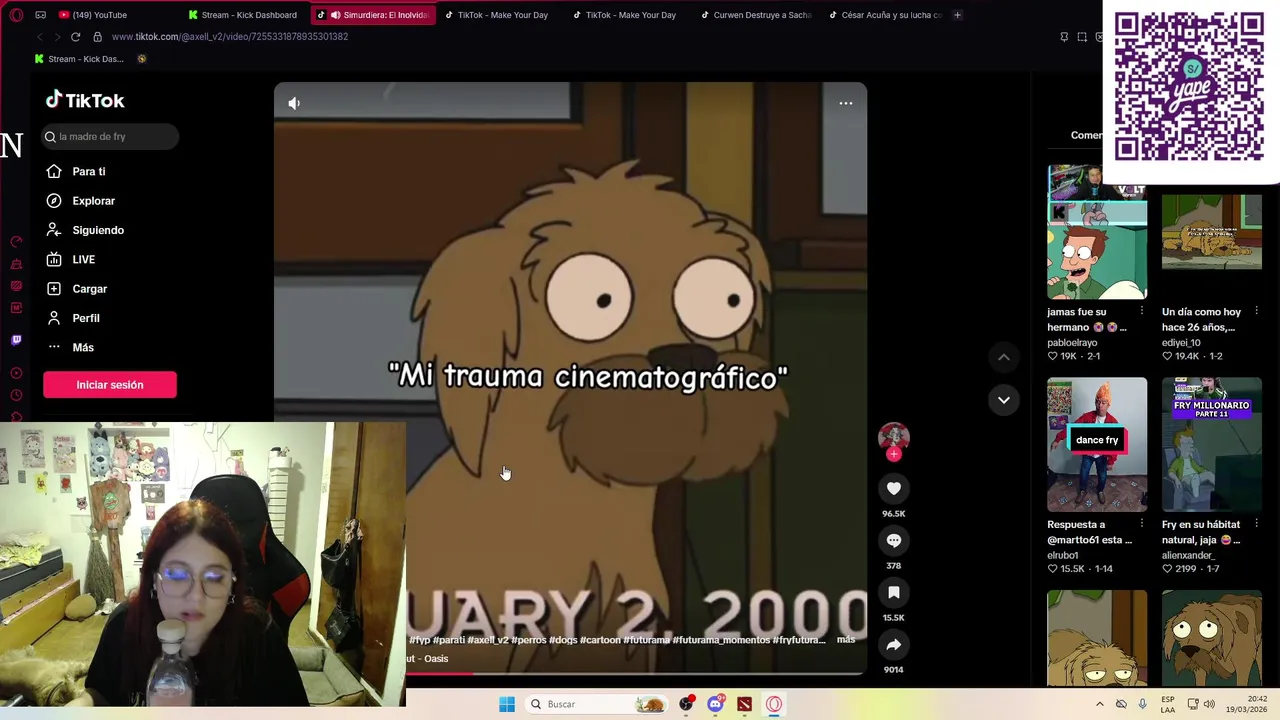Open volume control in system tray
Screen dimensions: 1280x720
(x=1209, y=704)
